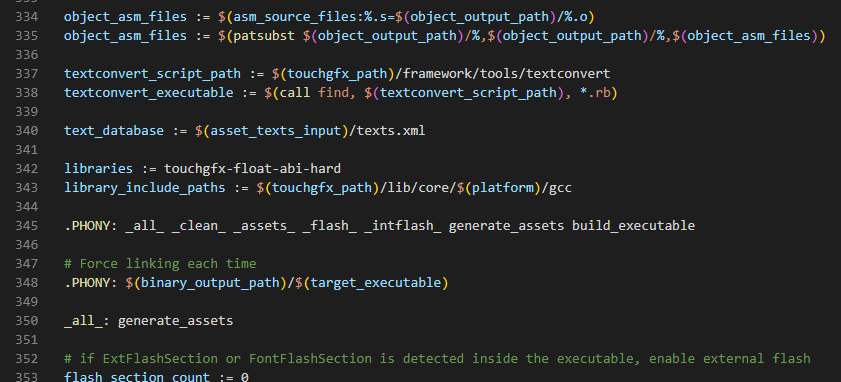Click build_executable in the .PHONY line
The width and height of the screenshot is (841, 382).
(633, 225)
